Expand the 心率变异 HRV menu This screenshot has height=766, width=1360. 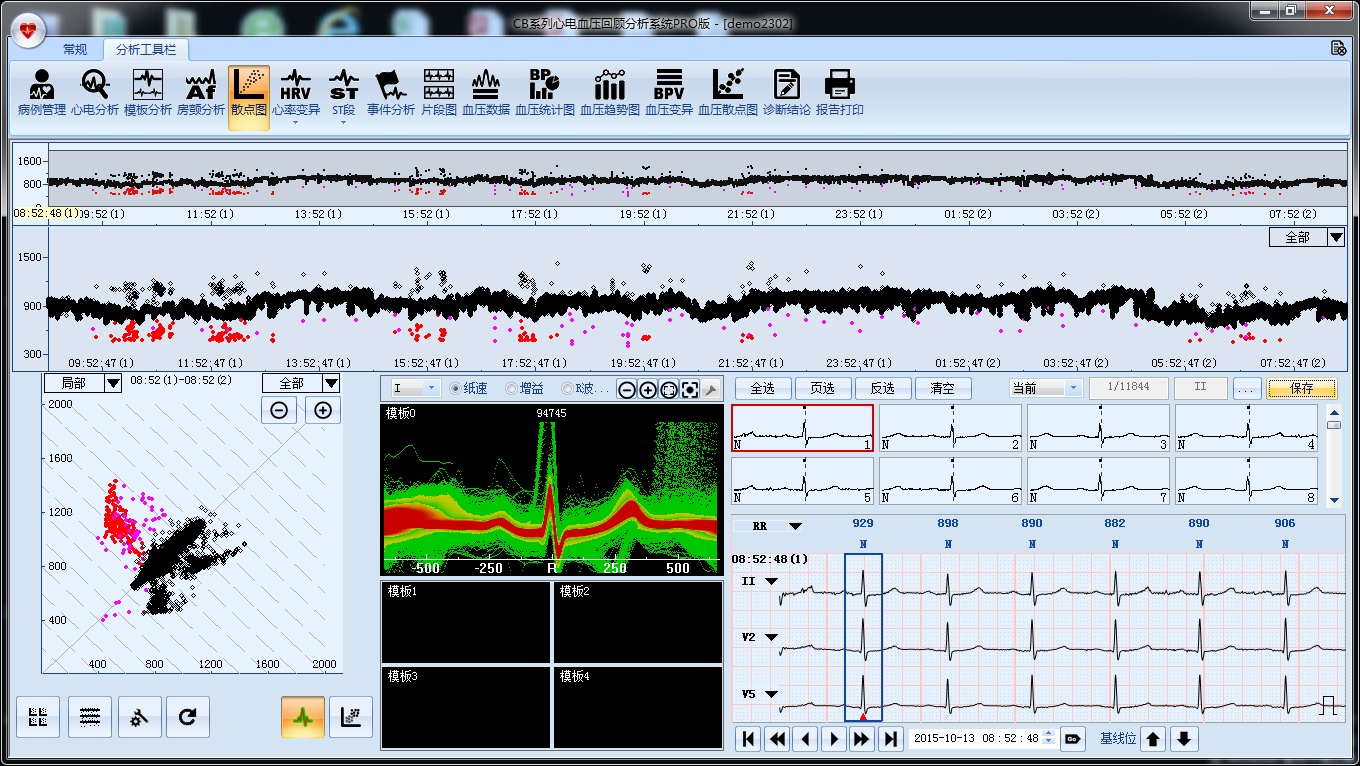[x=295, y=123]
